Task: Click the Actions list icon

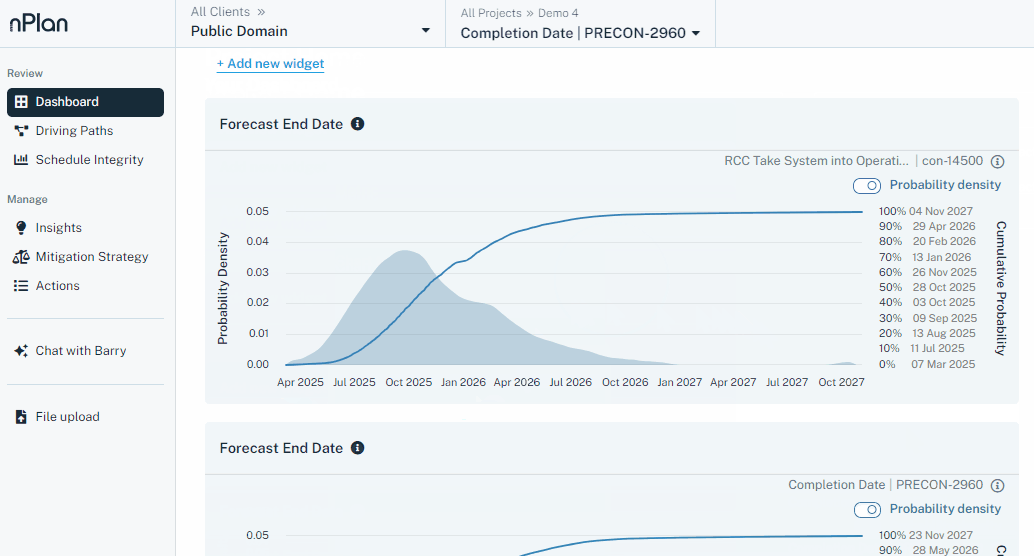Action: click(21, 286)
